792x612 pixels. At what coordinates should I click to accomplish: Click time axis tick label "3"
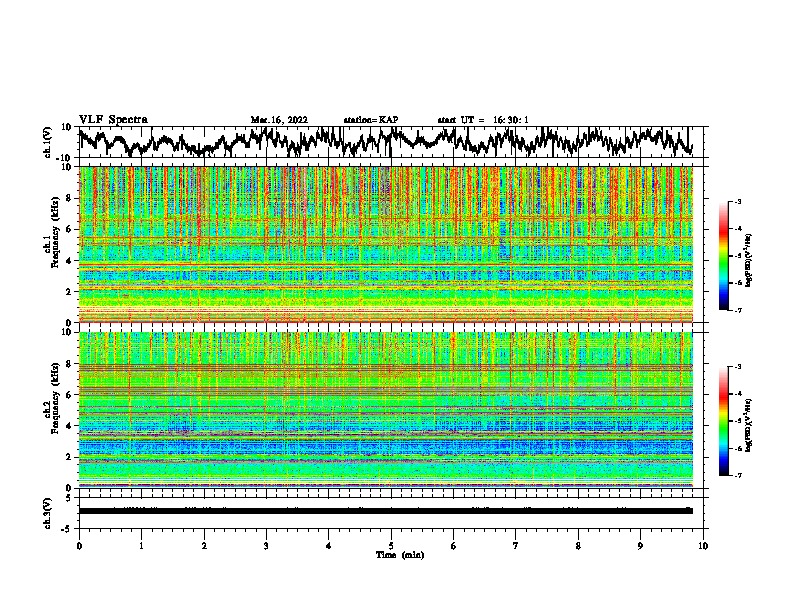pyautogui.click(x=266, y=546)
